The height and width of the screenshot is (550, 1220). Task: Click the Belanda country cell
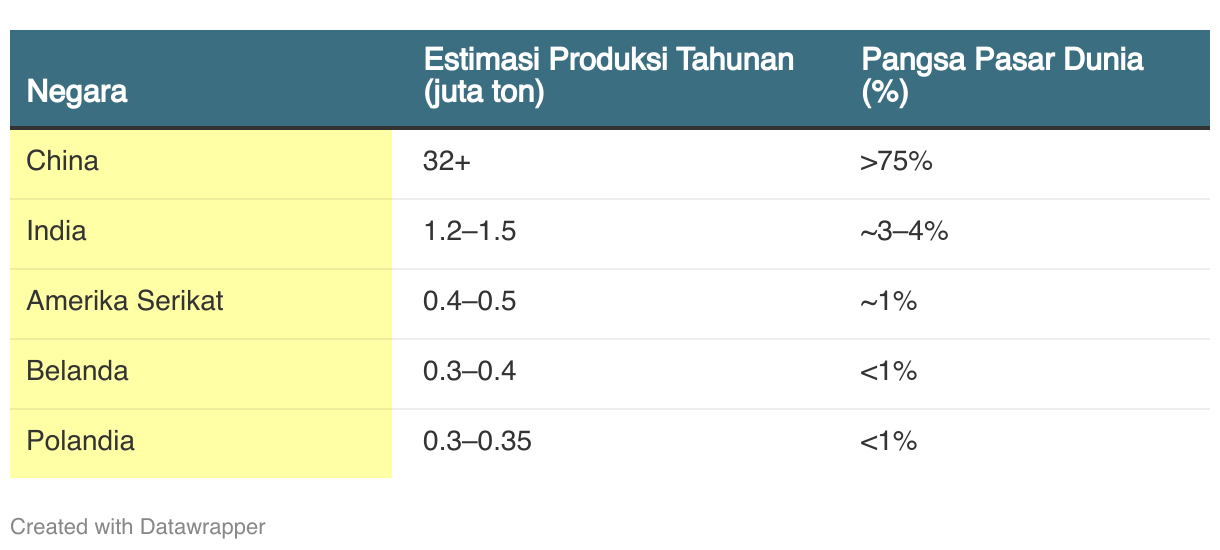click(201, 373)
